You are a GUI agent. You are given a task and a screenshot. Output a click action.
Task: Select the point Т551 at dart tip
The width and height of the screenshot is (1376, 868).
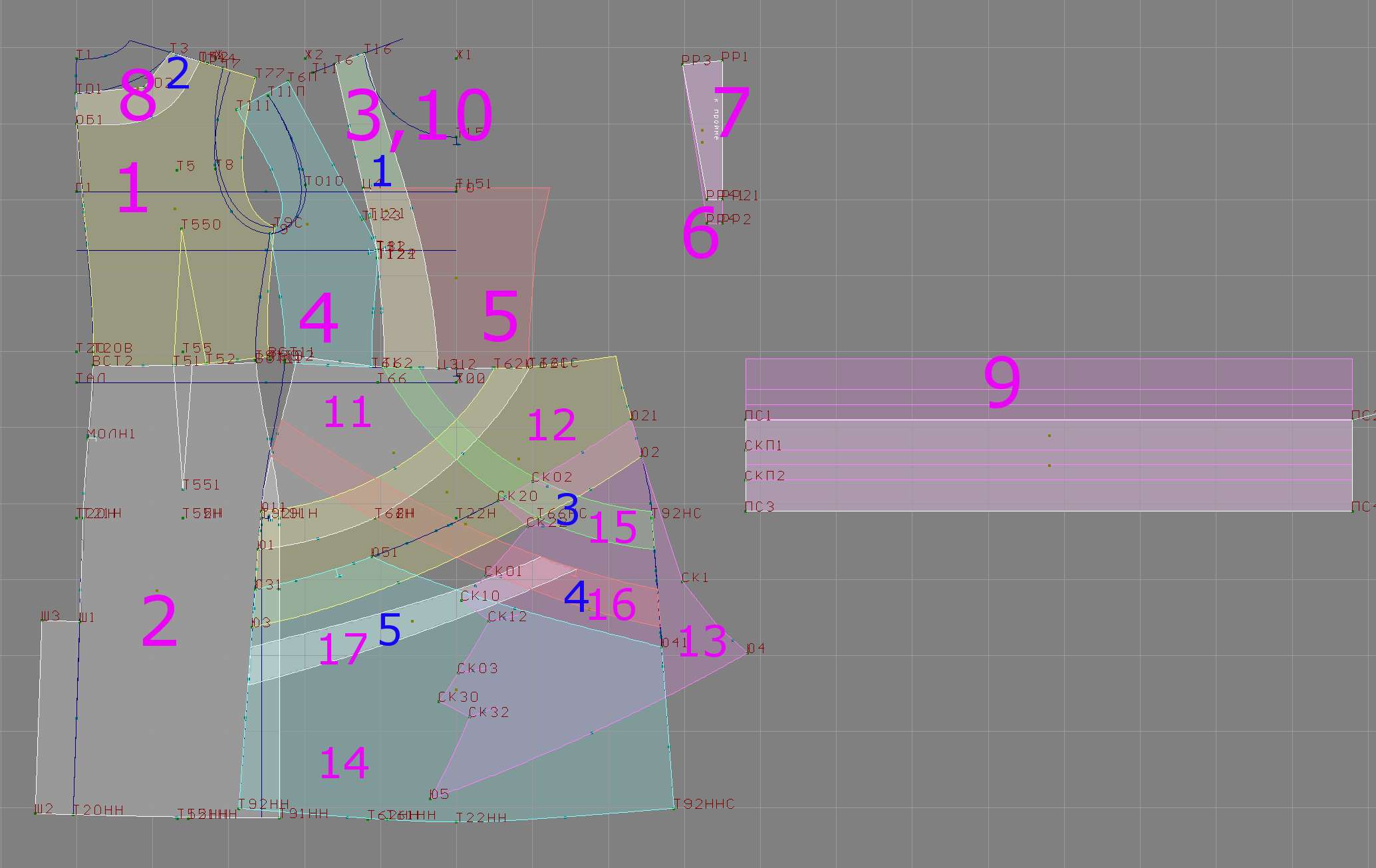click(x=183, y=489)
